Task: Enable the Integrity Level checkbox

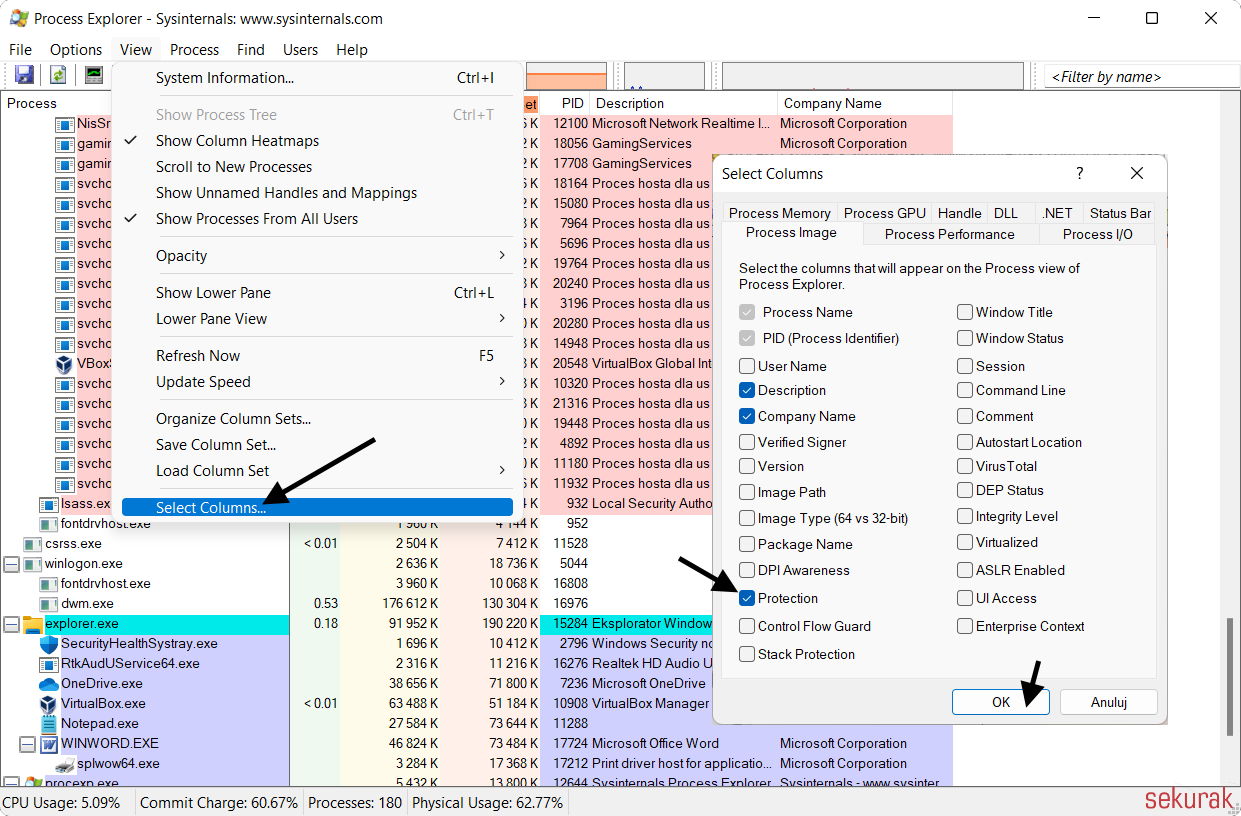Action: pos(965,516)
